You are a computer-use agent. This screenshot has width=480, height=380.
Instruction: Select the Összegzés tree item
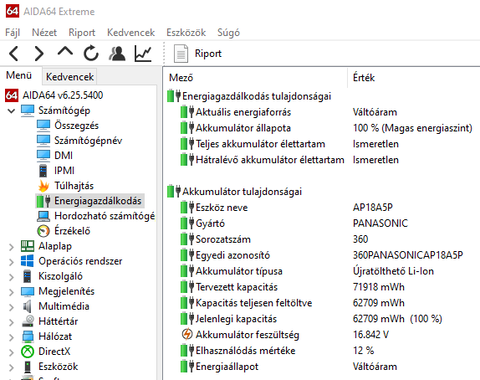click(76, 125)
